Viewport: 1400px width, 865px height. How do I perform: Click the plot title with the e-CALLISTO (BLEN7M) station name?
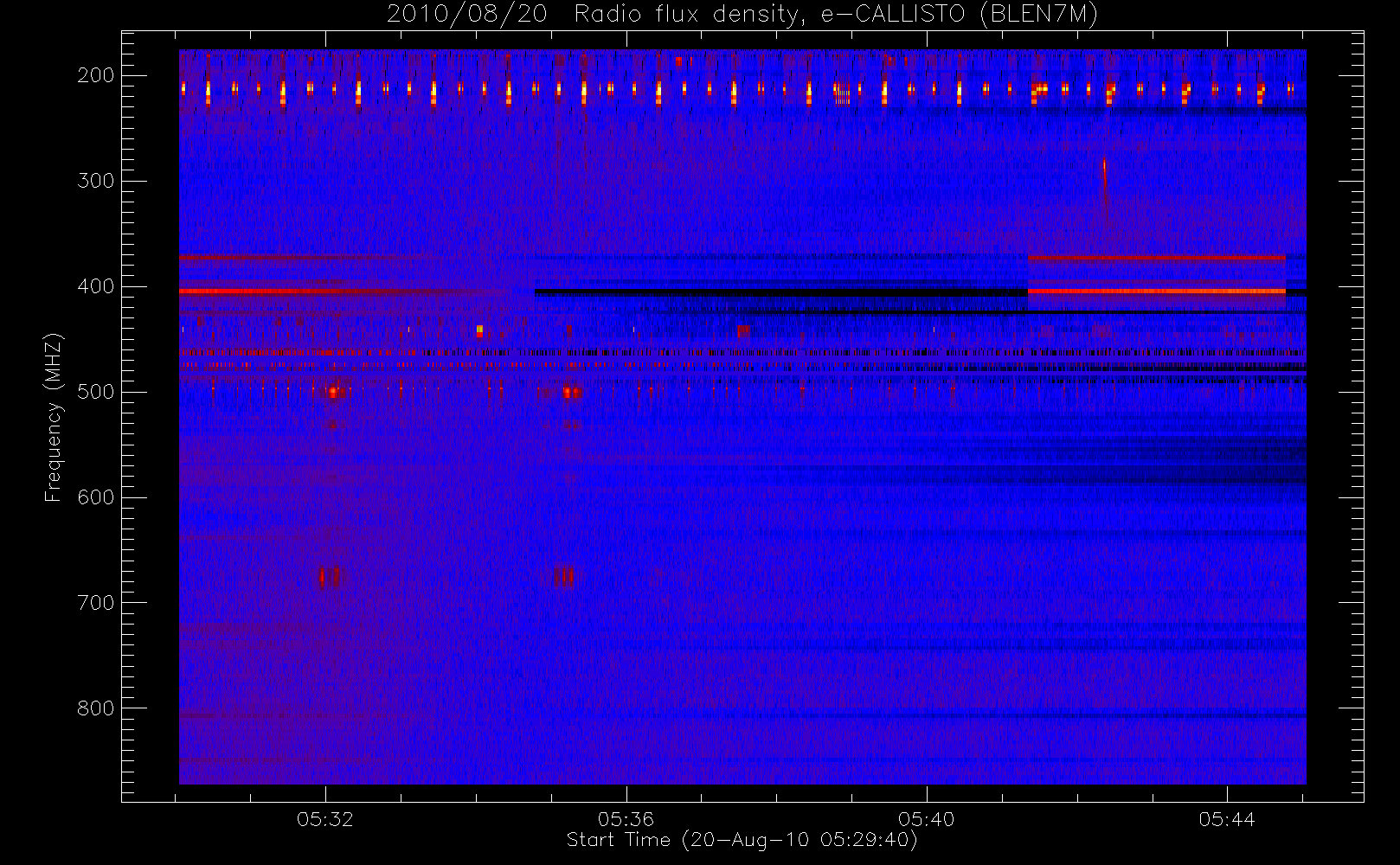pos(742,14)
